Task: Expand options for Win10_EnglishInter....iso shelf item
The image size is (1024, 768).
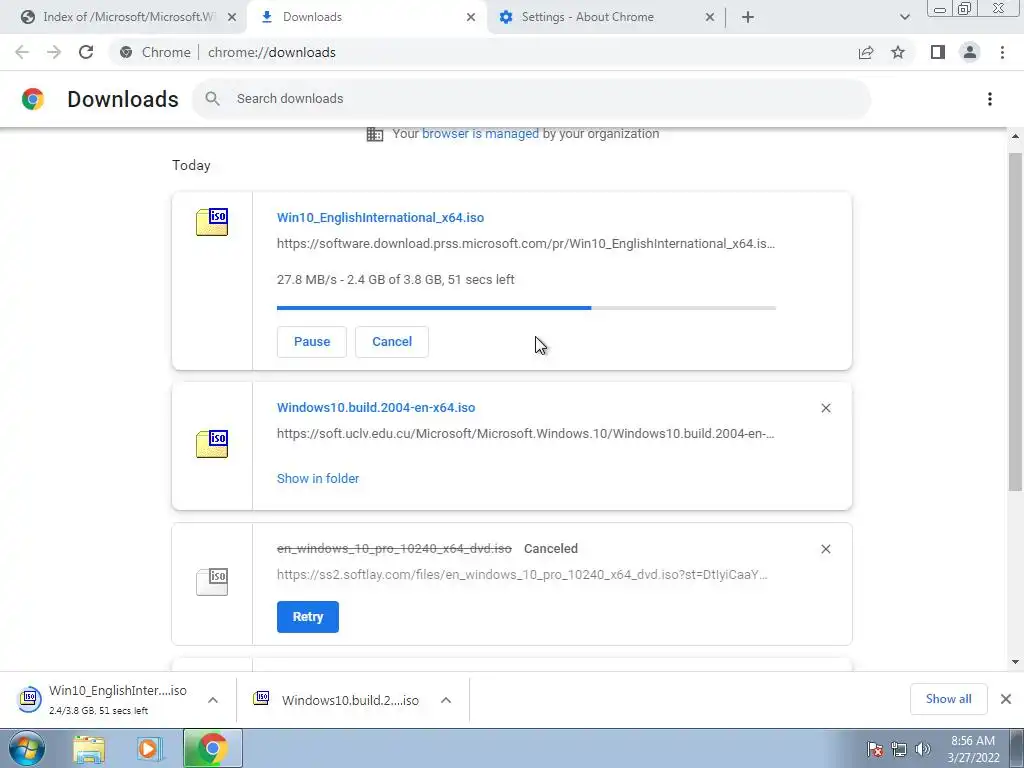Action: pos(213,700)
